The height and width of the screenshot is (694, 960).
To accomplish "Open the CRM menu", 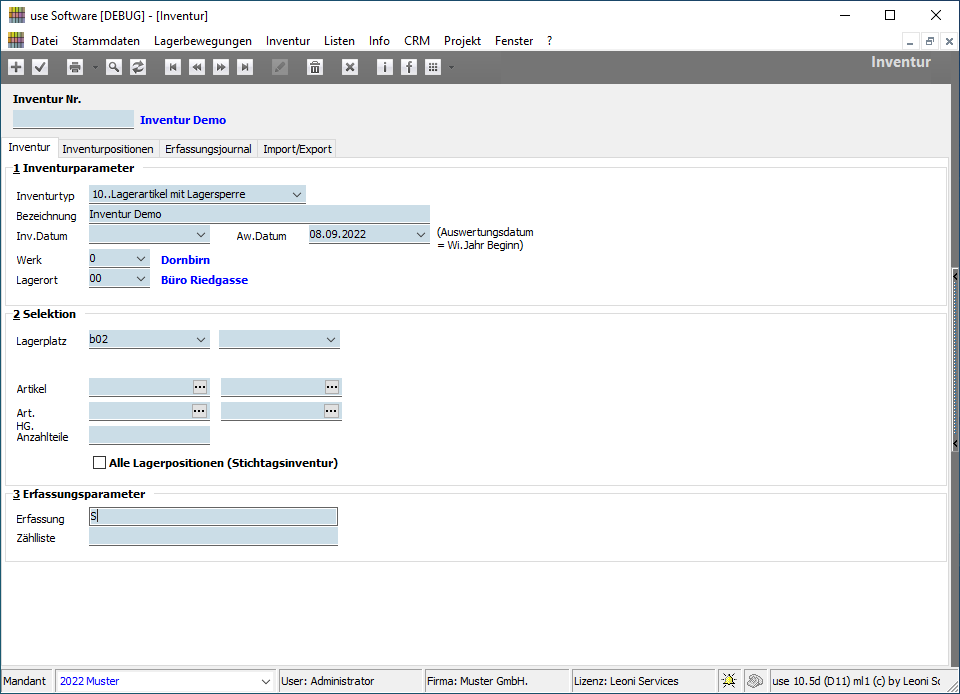I will tap(417, 41).
